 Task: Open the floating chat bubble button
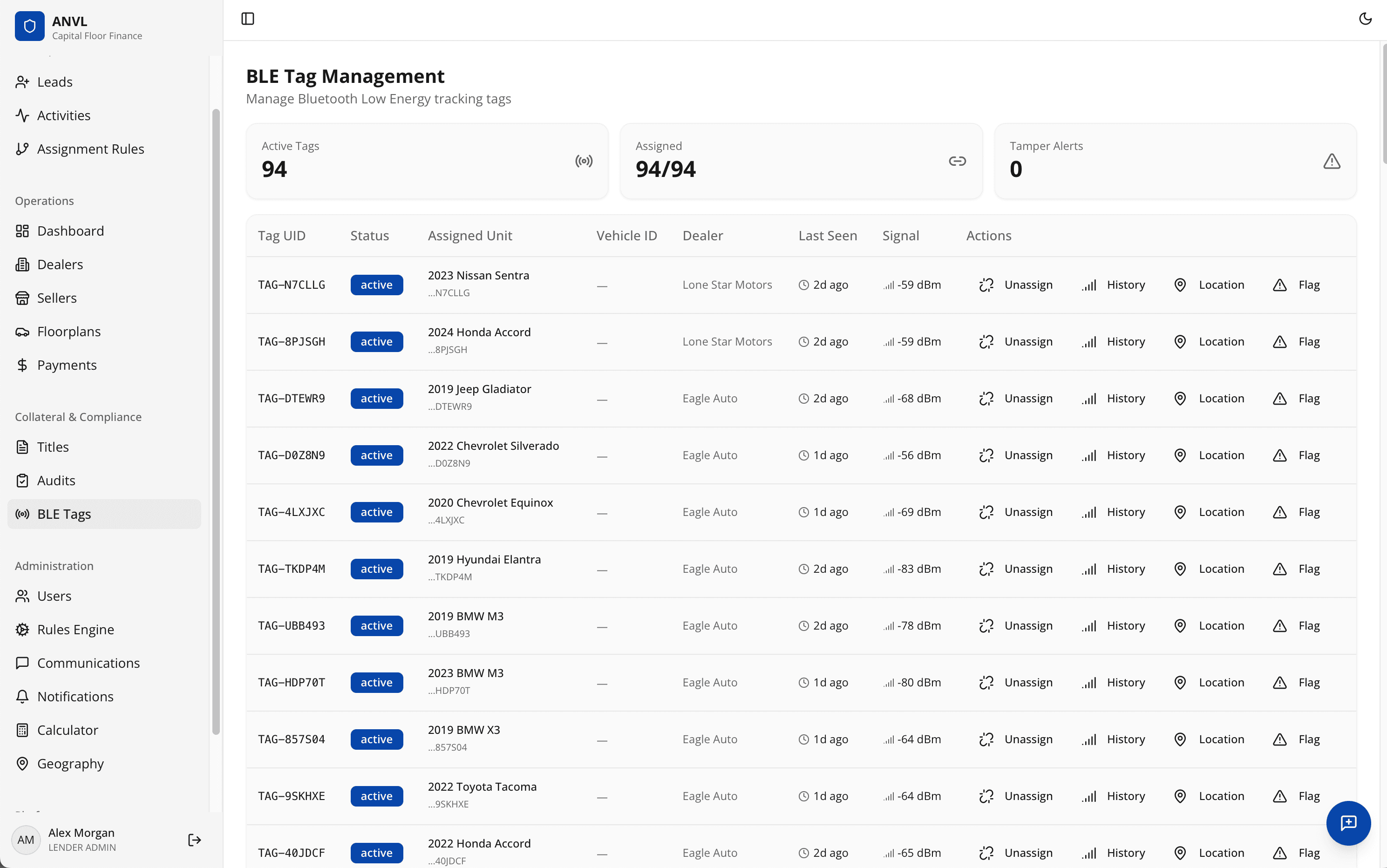coord(1348,823)
